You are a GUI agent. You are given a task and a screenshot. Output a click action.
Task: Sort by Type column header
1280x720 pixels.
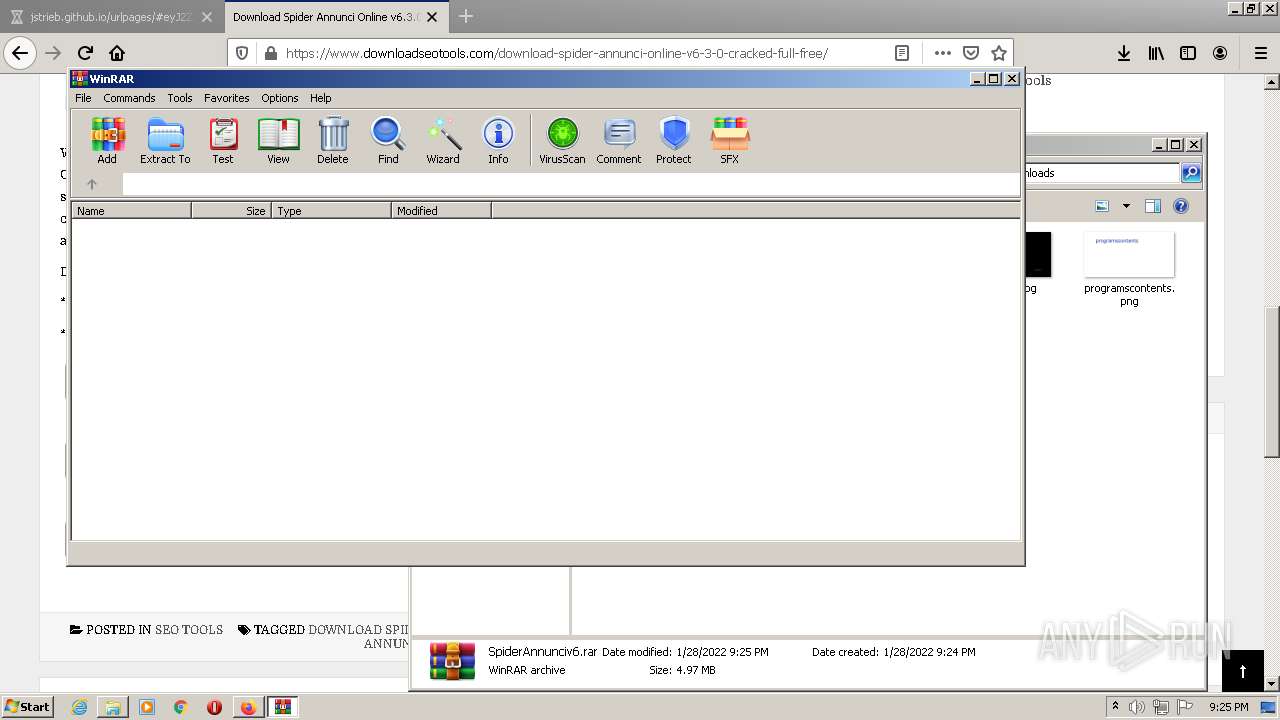(x=331, y=211)
